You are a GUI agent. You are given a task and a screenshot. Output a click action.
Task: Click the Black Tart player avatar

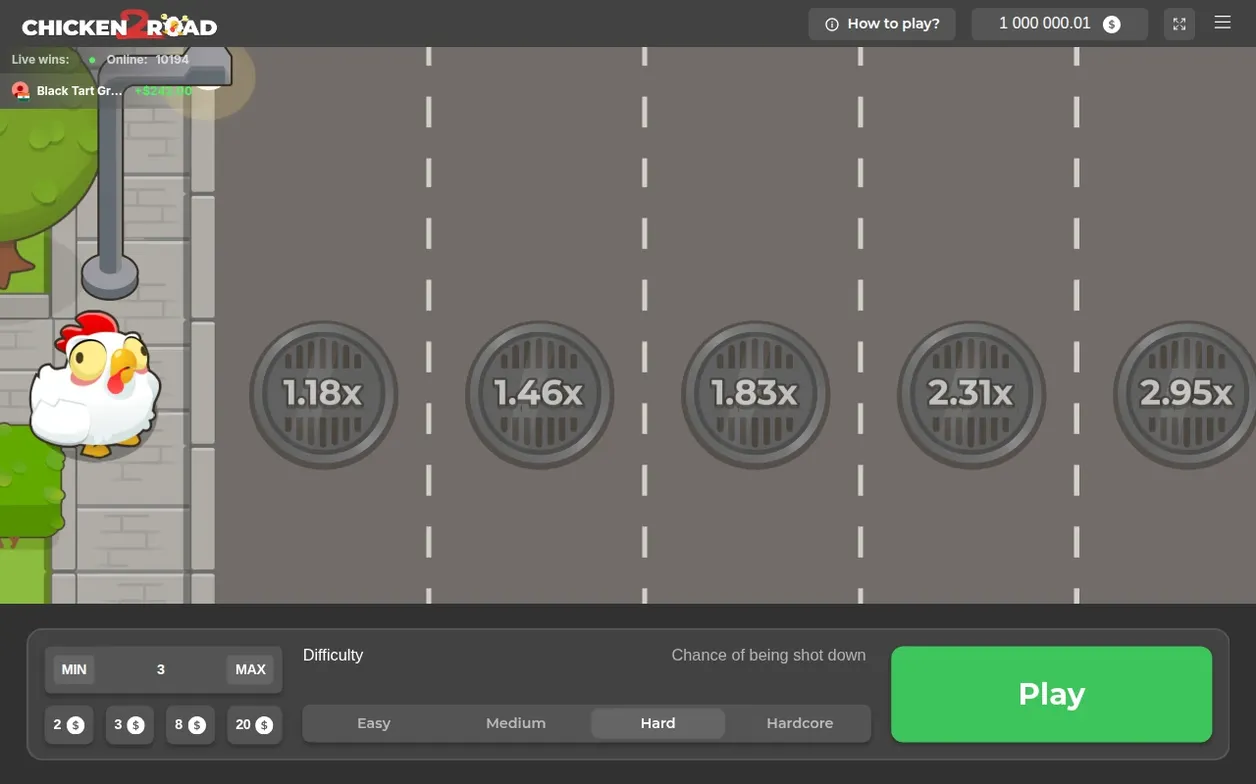coord(20,91)
